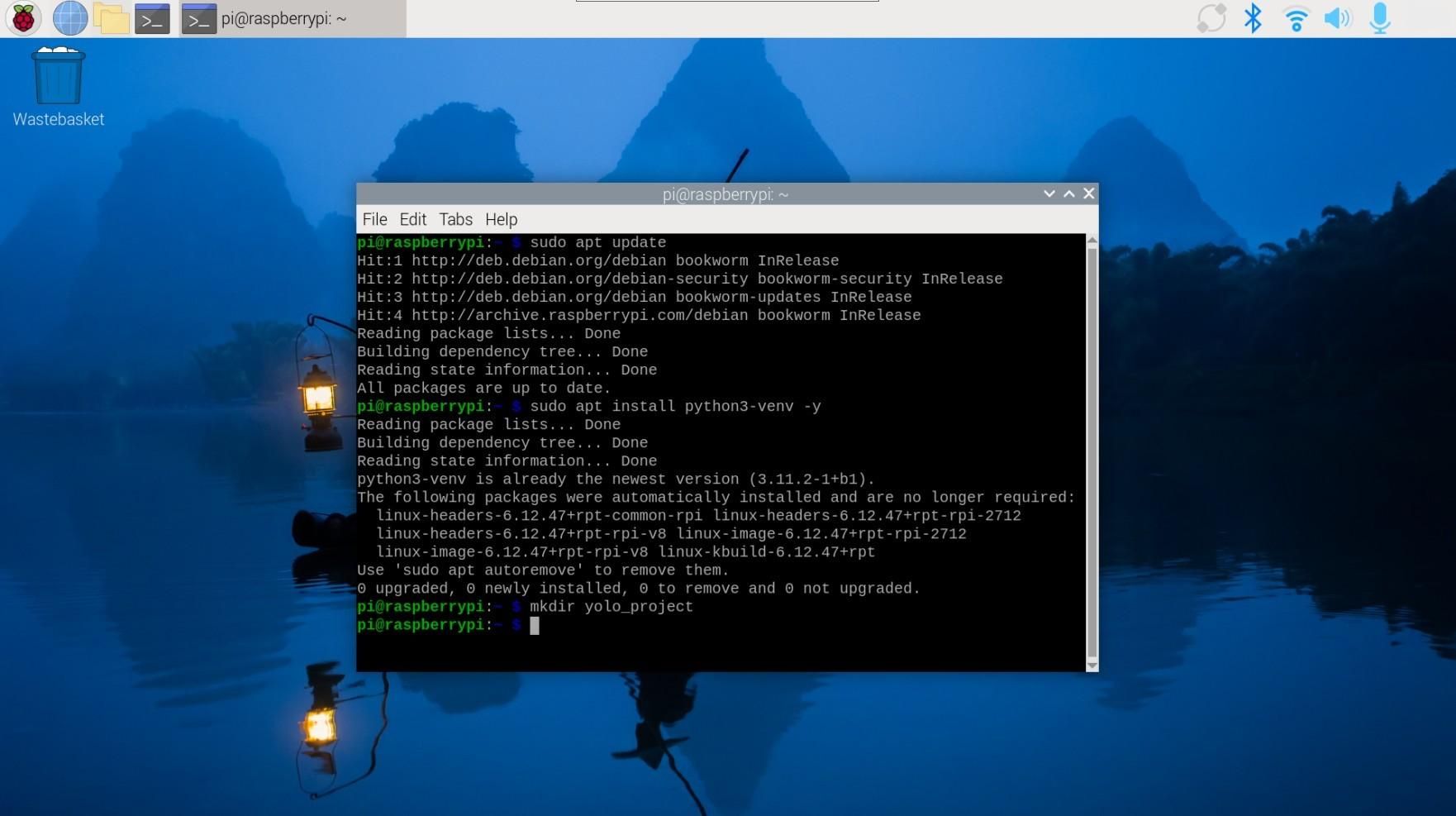Screen dimensions: 1456x816
Task: Click 'The following packages were automatically installed' line
Action: pyautogui.click(x=716, y=497)
